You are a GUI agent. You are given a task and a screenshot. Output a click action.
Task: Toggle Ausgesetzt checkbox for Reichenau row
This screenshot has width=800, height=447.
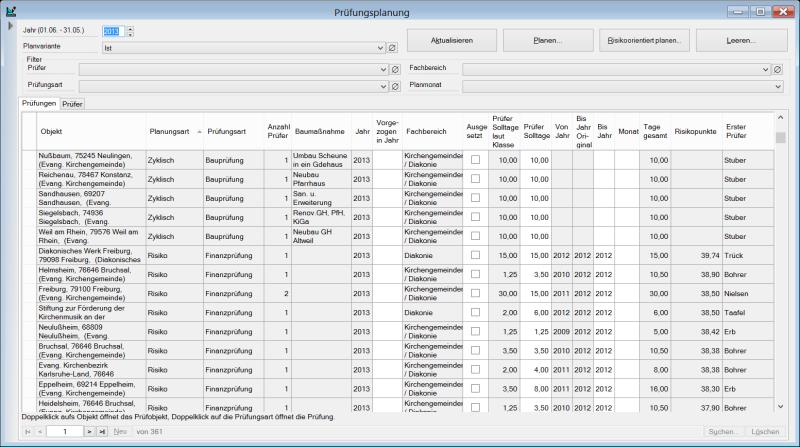pyautogui.click(x=476, y=179)
